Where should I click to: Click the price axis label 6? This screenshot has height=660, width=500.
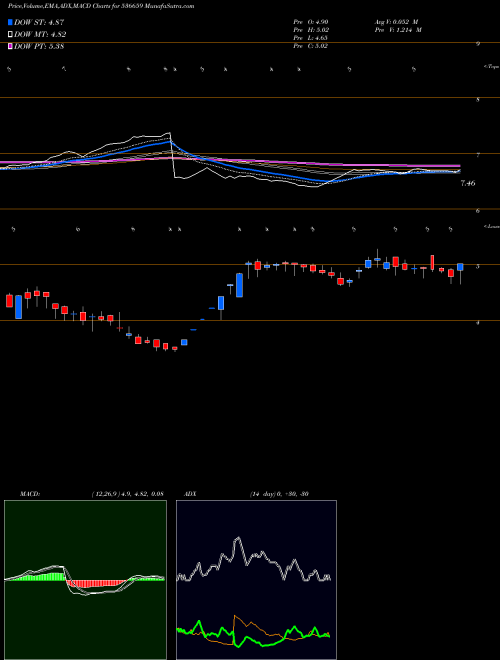click(478, 211)
